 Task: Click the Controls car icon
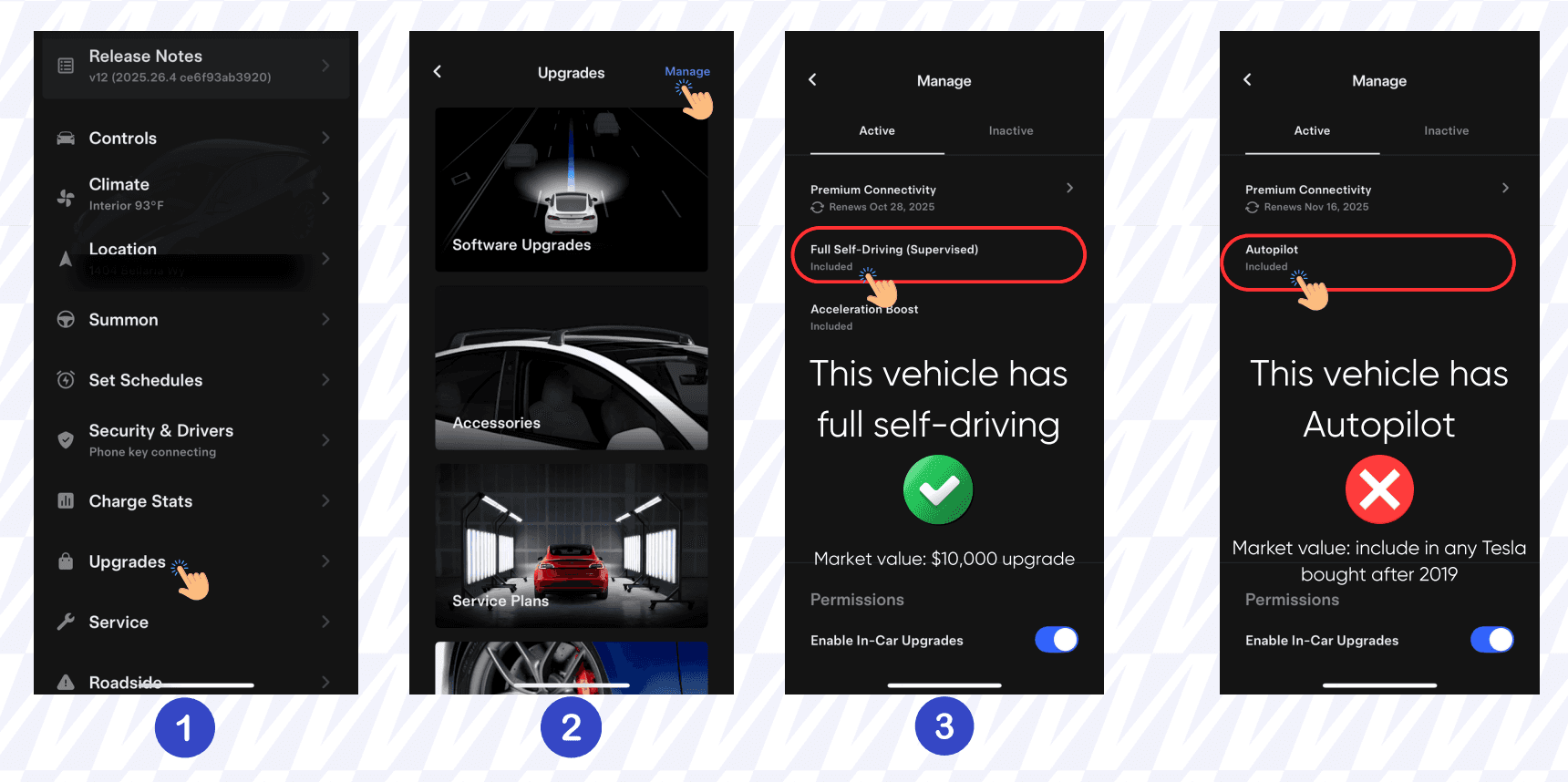pos(66,139)
